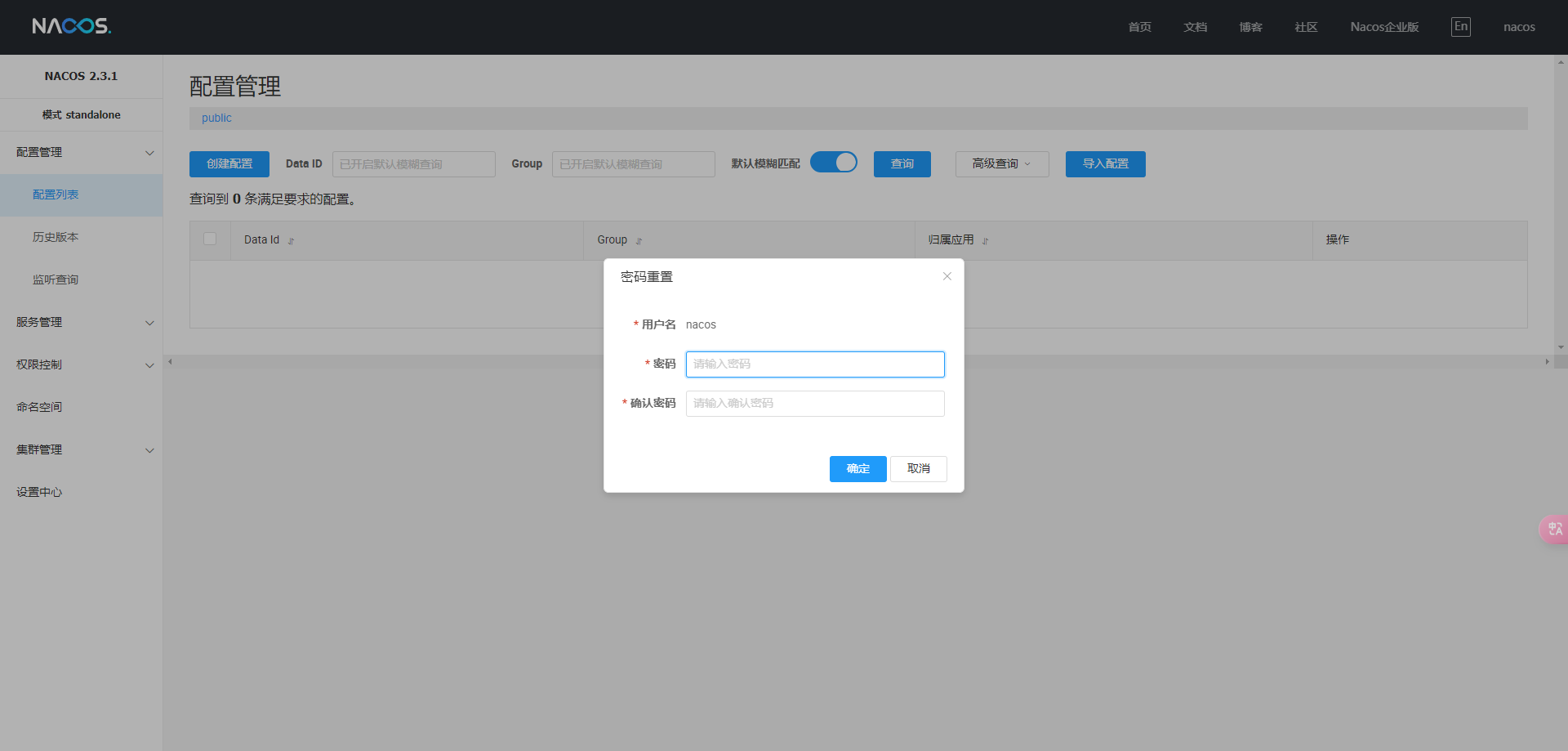Image resolution: width=1568 pixels, height=751 pixels.
Task: Close the password reset dialog
Action: pos(947,276)
